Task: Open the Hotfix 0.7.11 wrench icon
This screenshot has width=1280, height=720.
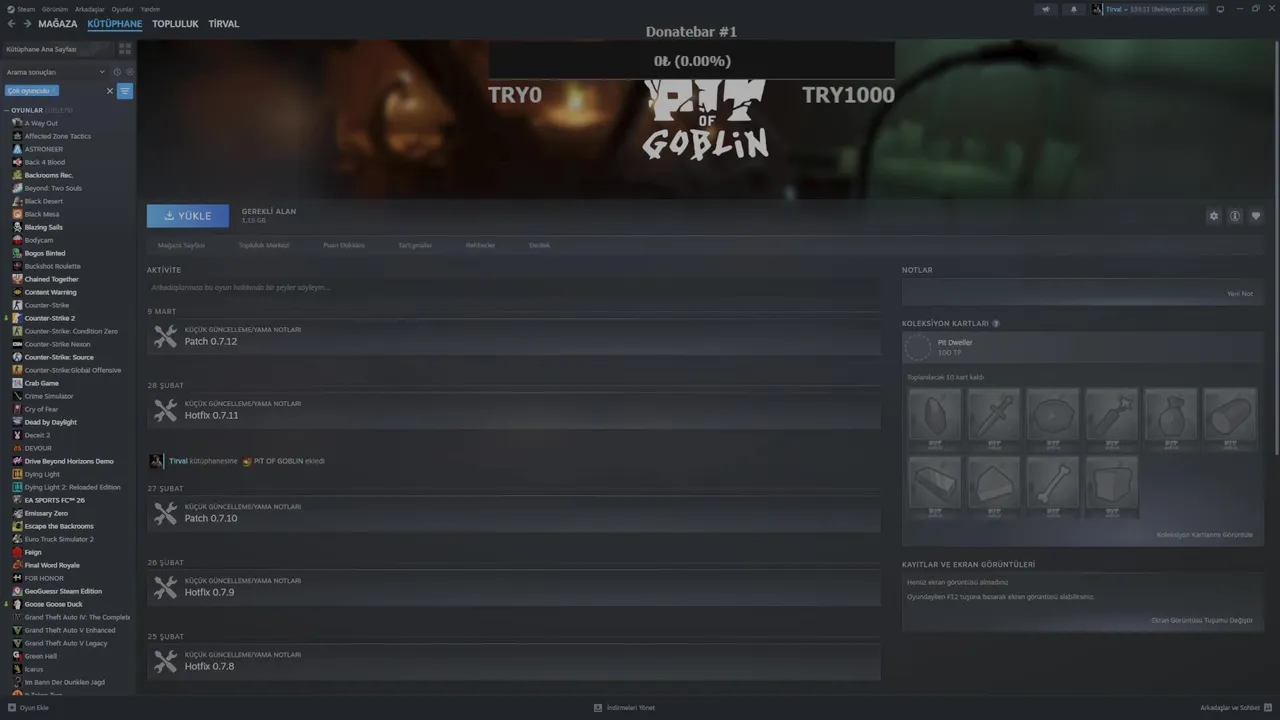Action: coord(165,411)
